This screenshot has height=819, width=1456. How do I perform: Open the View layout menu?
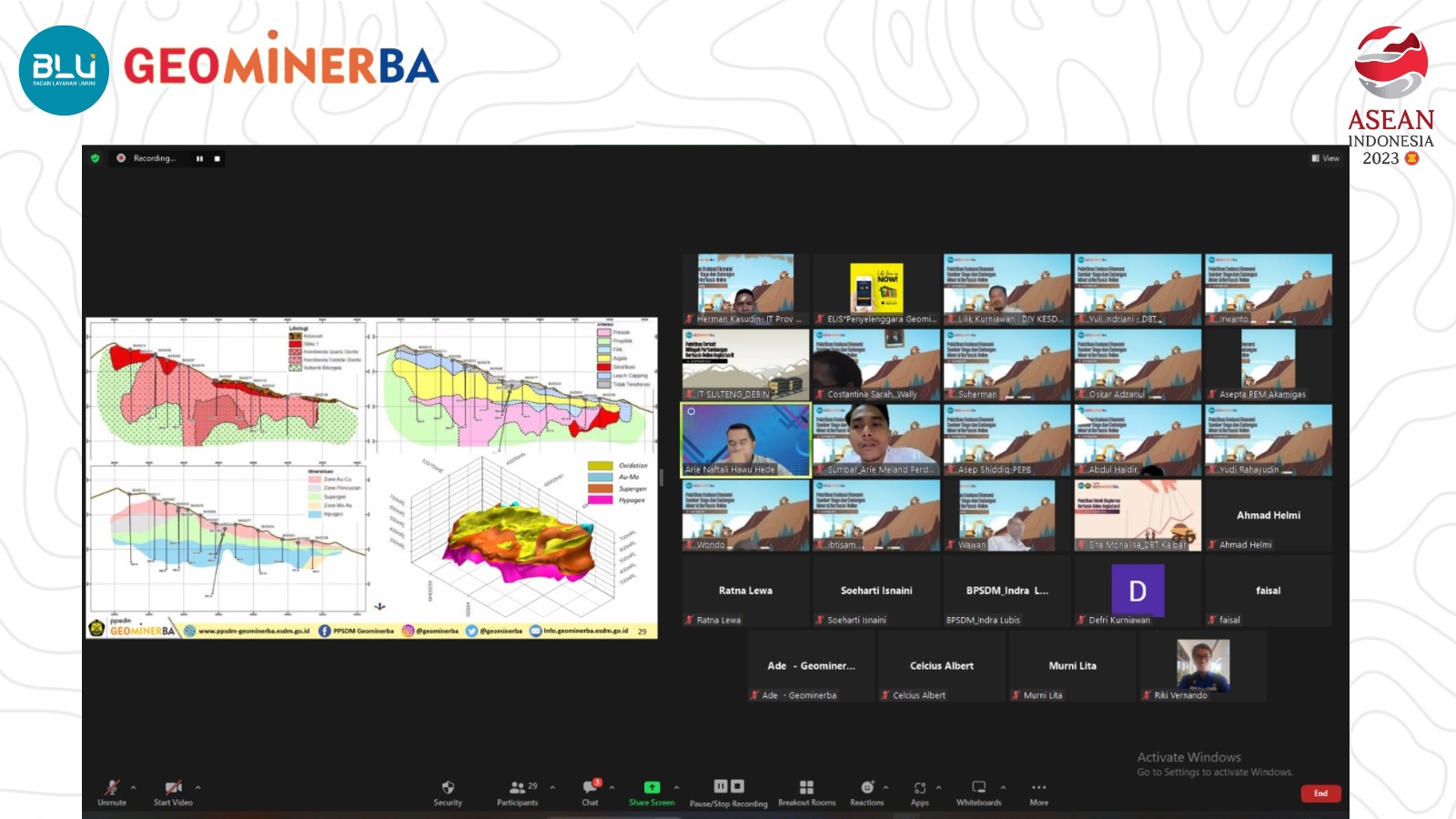coord(1325,158)
